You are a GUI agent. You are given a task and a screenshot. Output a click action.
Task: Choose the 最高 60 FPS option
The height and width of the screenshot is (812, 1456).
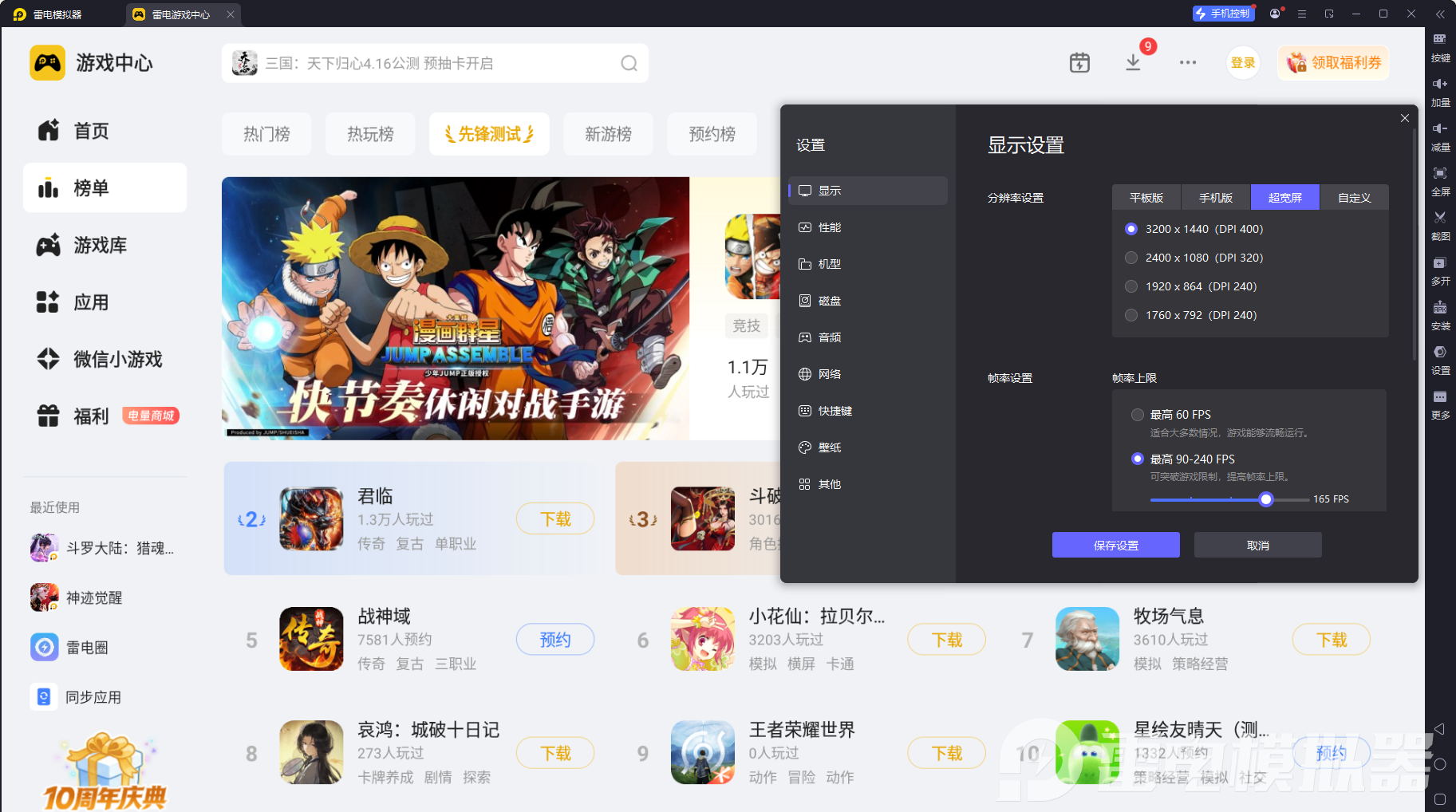coord(1138,415)
